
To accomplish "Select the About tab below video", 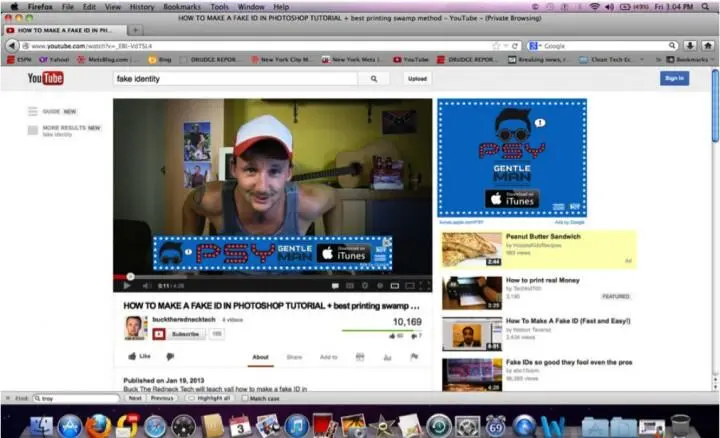I will pyautogui.click(x=260, y=357).
